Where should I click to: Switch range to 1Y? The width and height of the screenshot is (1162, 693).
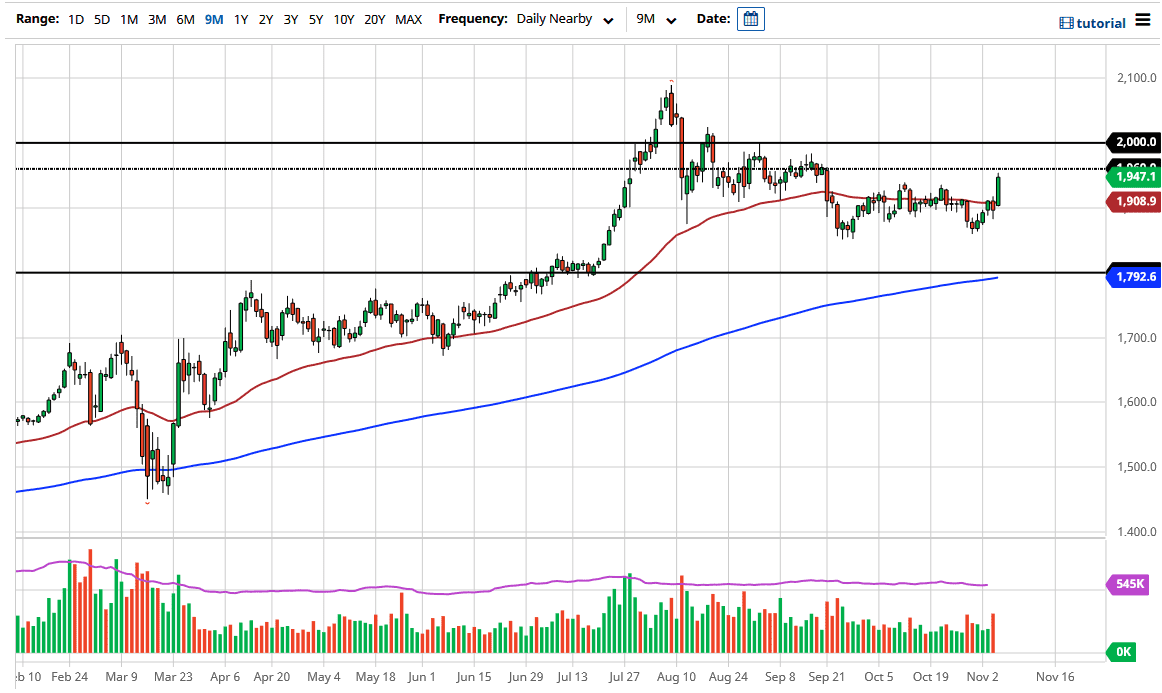240,19
